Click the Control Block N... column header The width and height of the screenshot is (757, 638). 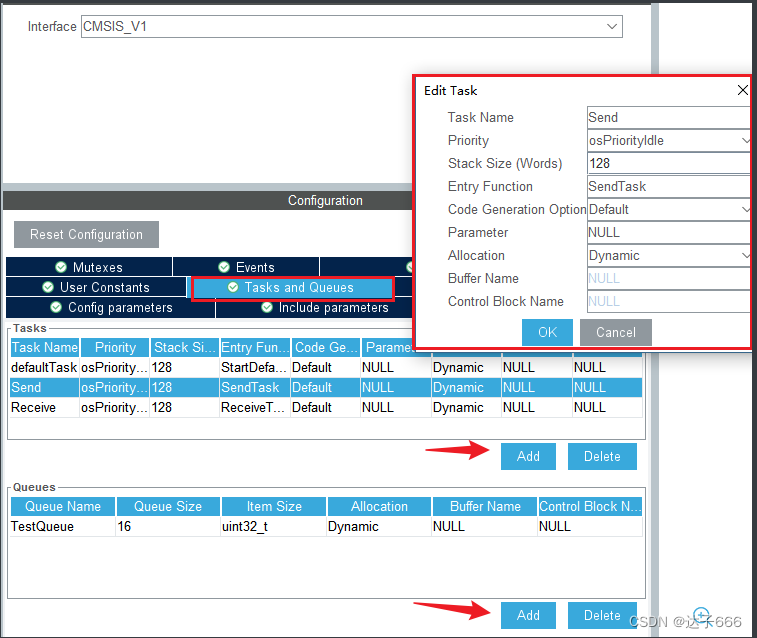point(590,506)
